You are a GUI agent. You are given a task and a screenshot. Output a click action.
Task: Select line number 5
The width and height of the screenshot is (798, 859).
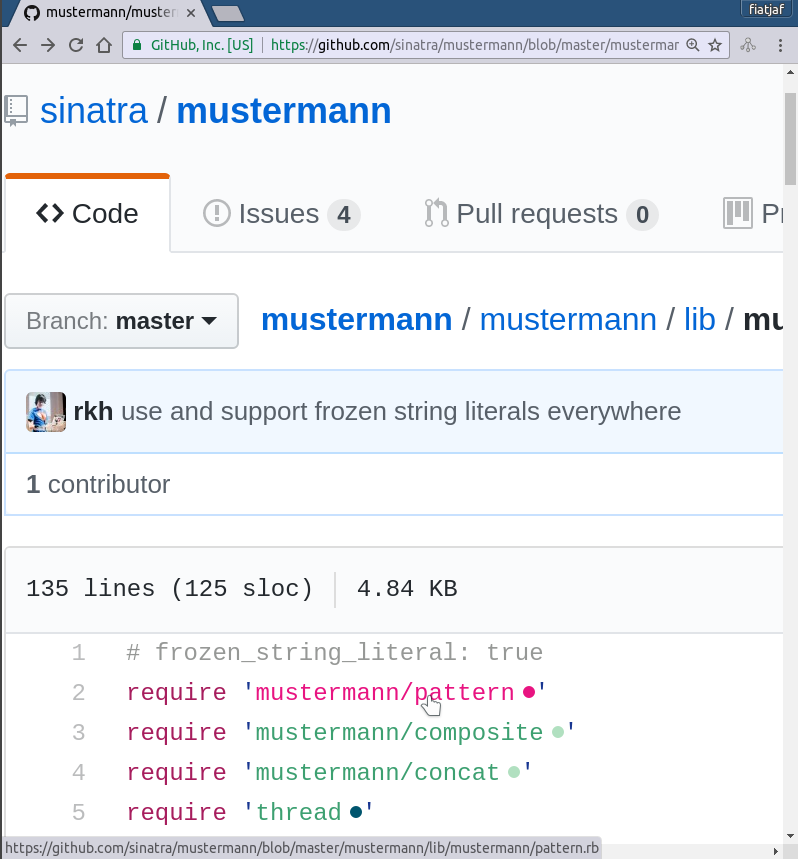tap(78, 812)
